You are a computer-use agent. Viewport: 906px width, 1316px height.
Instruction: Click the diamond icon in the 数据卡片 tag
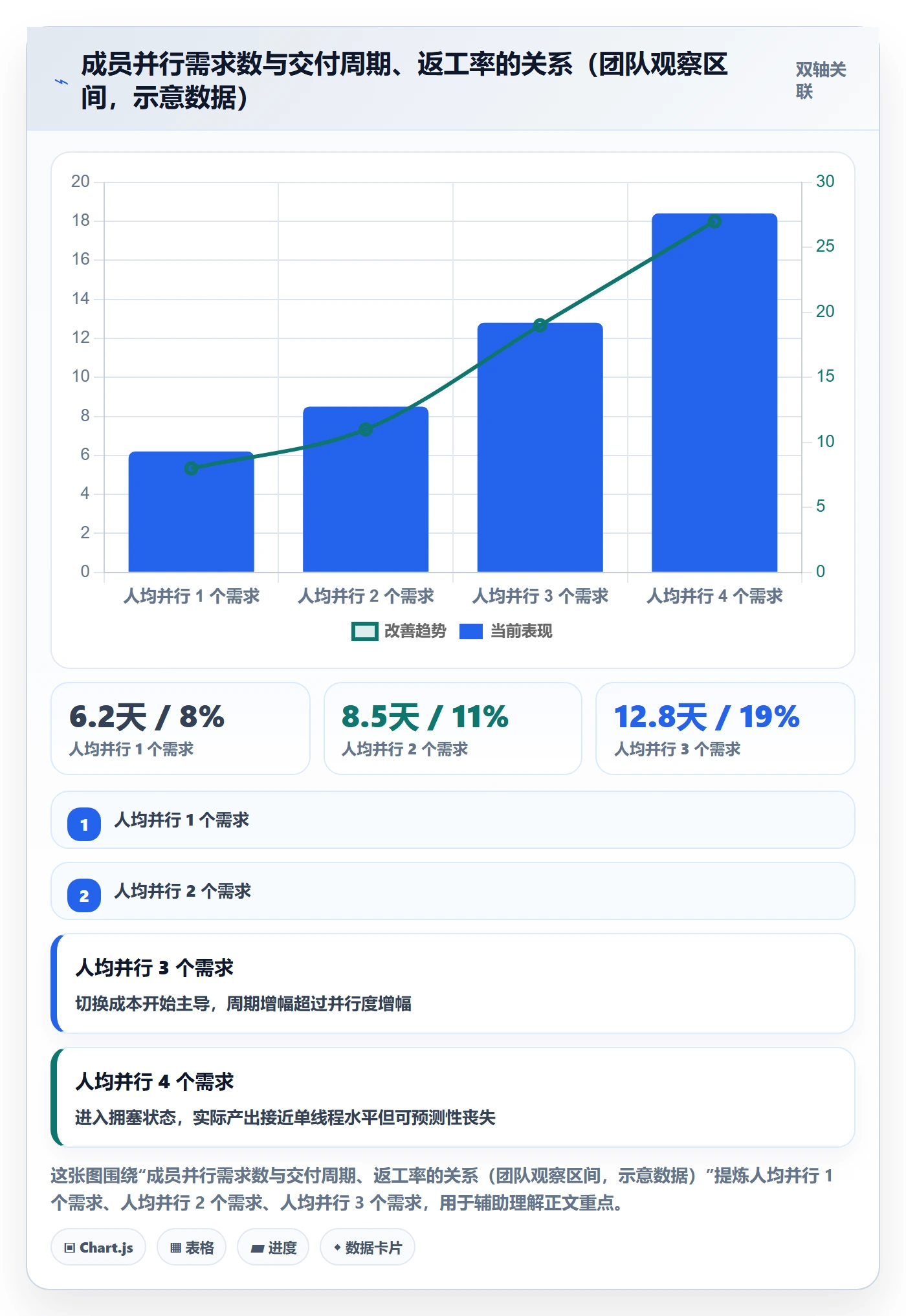tap(337, 1247)
